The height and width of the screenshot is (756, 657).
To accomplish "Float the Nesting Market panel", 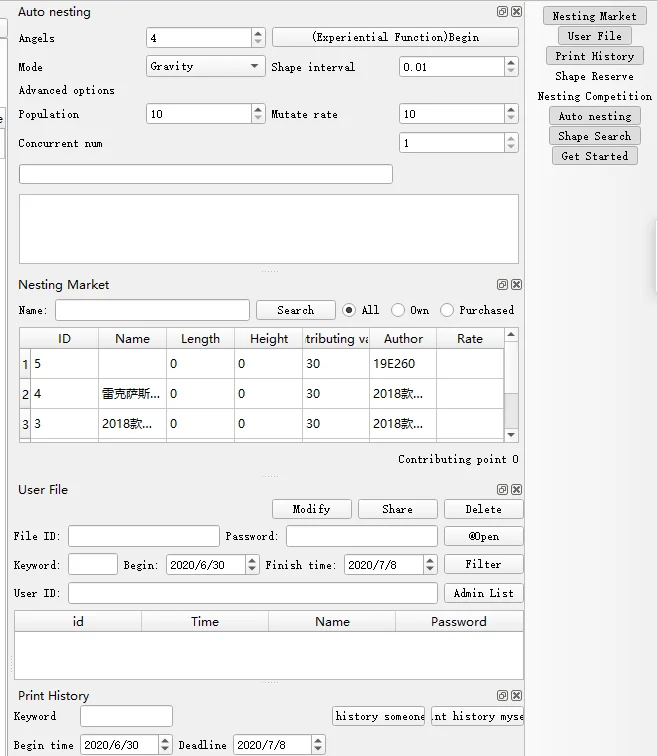I will tap(502, 285).
